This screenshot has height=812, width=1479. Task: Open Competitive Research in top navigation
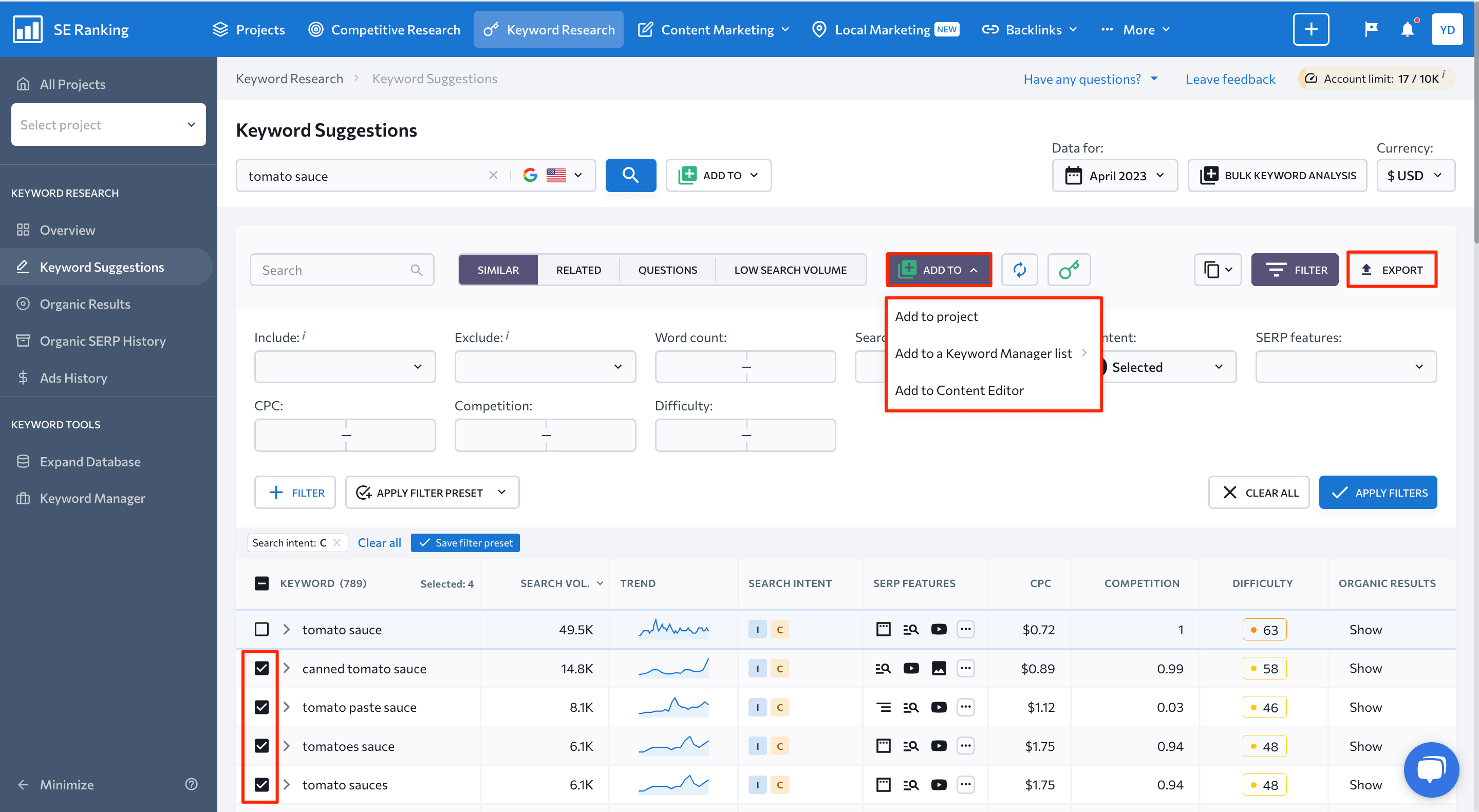[384, 29]
